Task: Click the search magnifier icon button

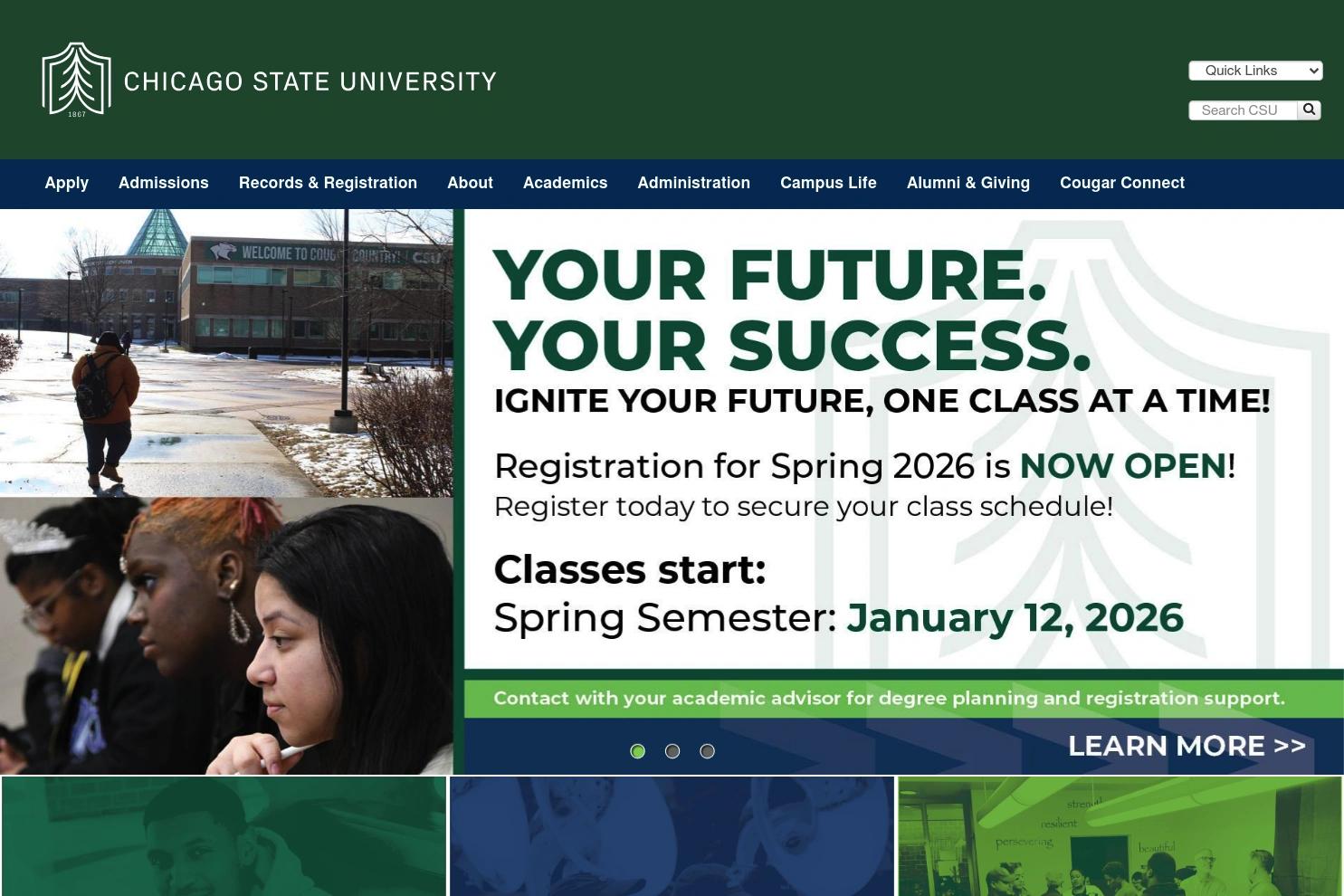Action: [x=1309, y=110]
